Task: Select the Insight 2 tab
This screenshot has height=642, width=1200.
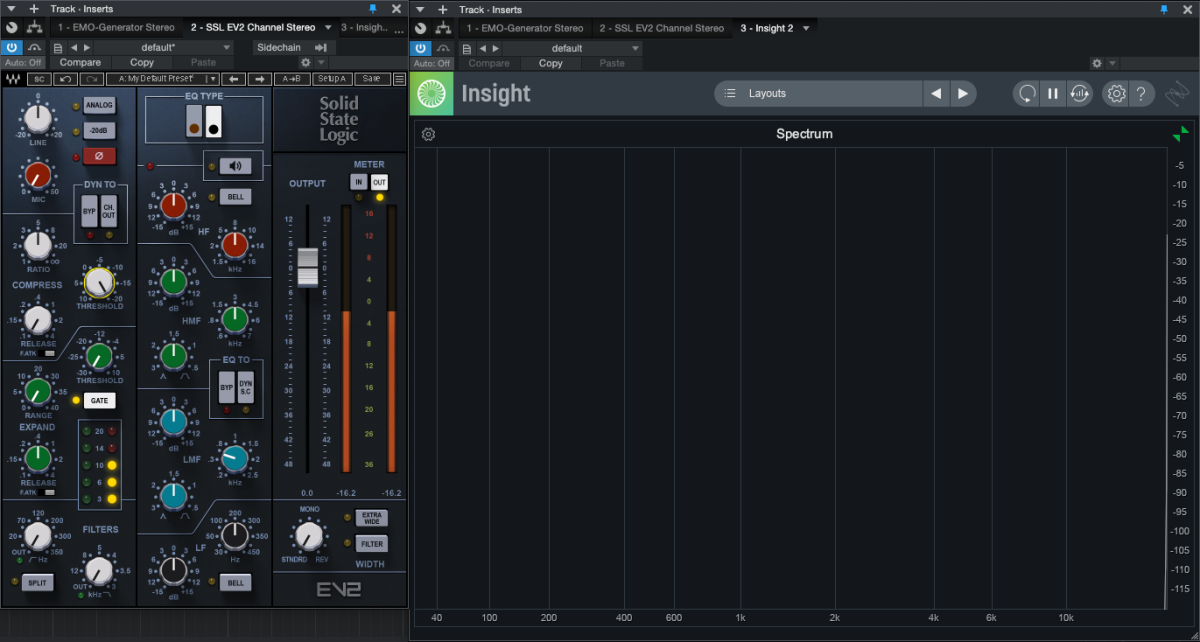Action: (767, 27)
